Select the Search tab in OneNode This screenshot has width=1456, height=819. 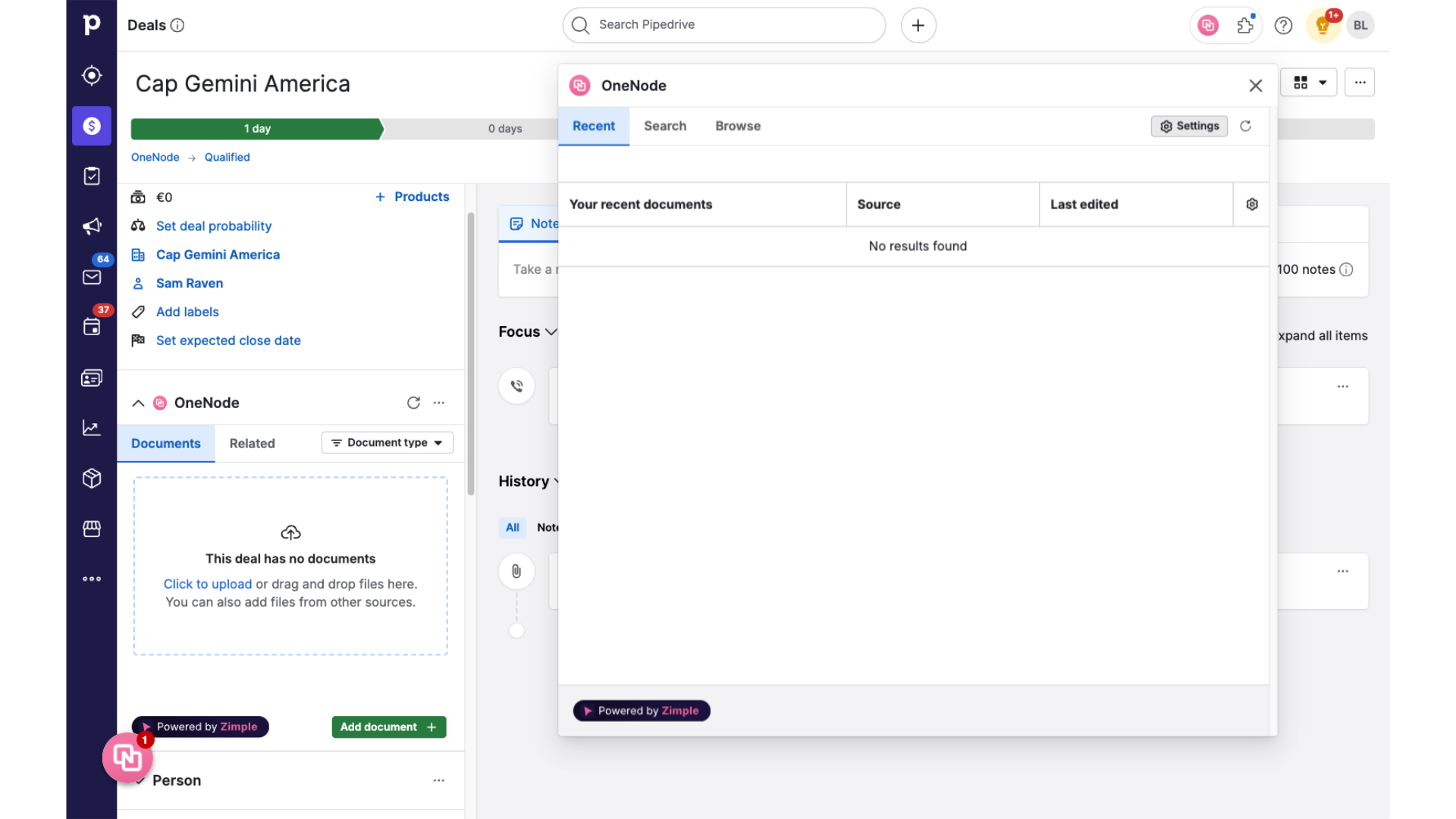tap(665, 125)
